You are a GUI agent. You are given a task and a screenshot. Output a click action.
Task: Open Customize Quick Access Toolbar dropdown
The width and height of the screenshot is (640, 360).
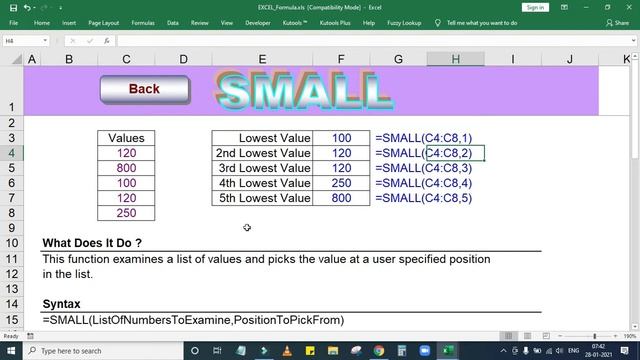[60, 8]
